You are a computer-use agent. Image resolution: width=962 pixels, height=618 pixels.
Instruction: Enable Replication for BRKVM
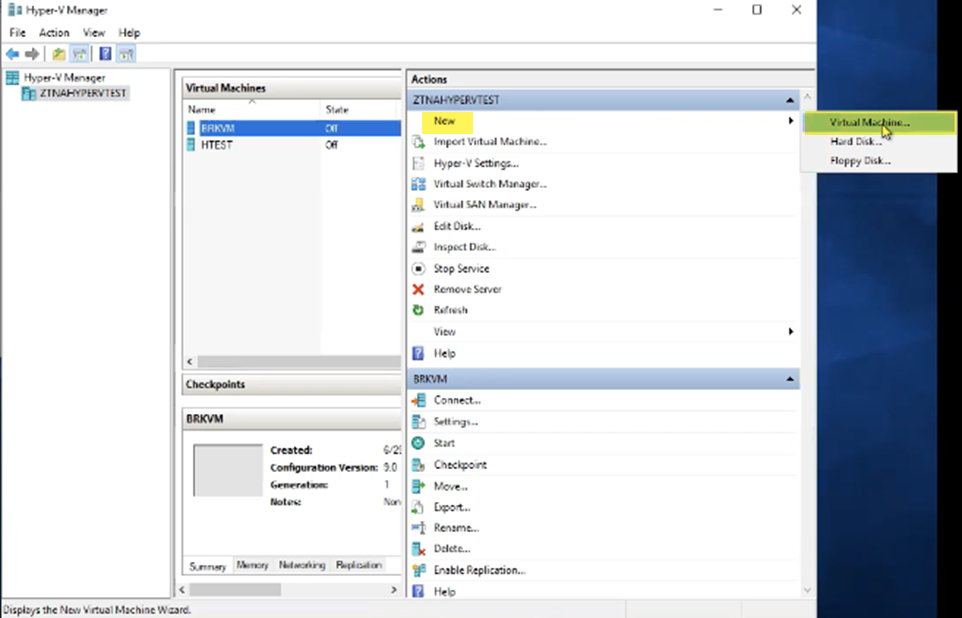pos(476,569)
